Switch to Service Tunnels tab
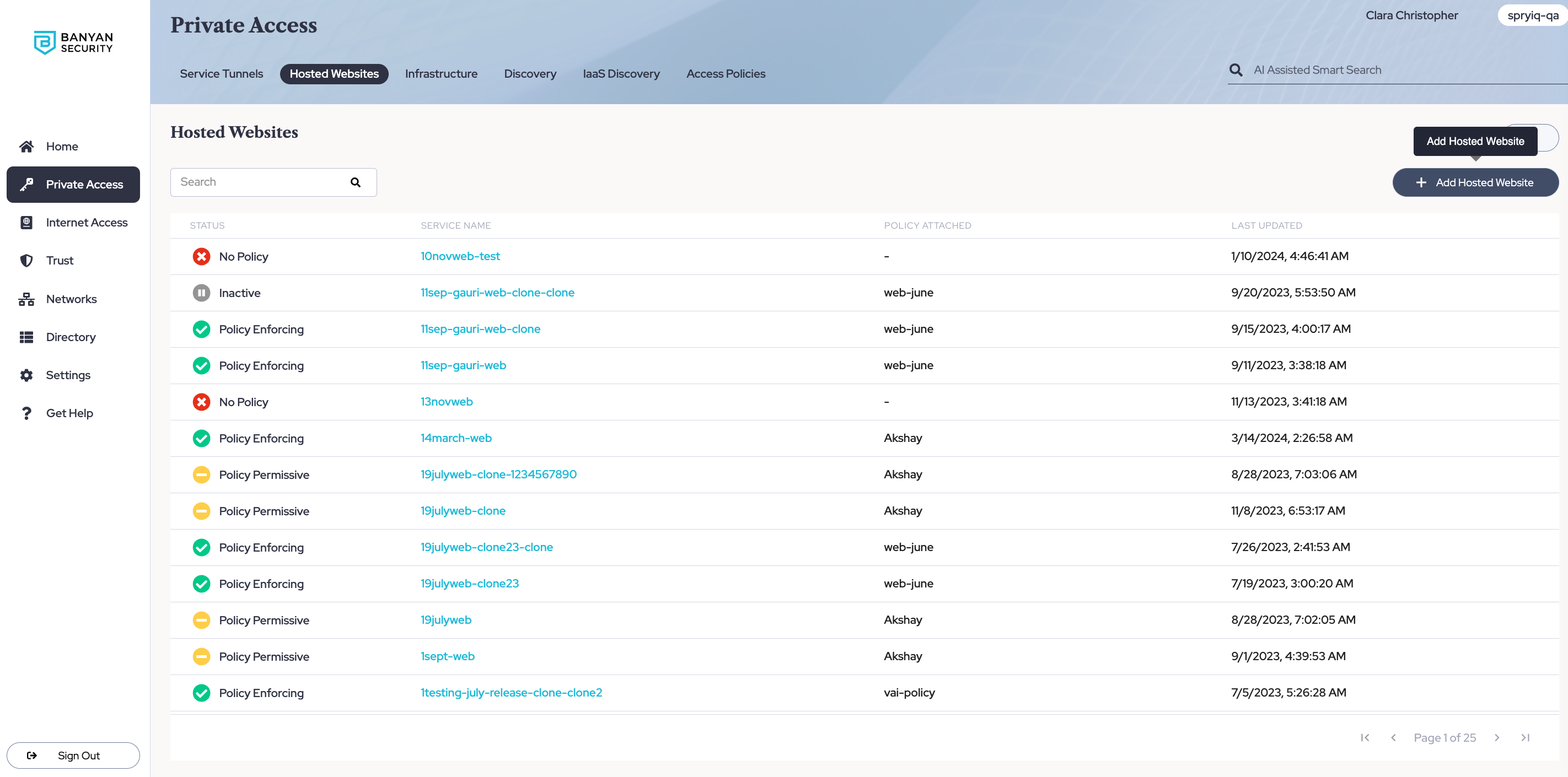The image size is (1568, 777). [x=221, y=74]
